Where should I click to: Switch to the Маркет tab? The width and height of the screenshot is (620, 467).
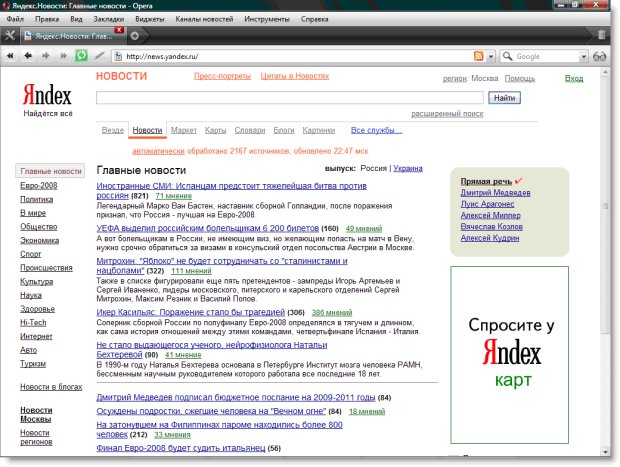183,130
